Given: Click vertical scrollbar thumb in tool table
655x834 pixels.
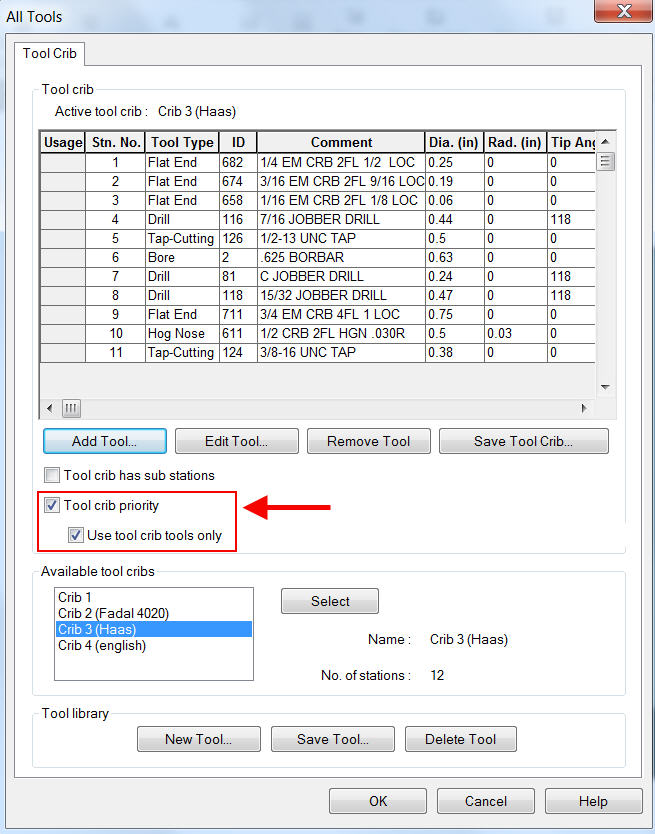Looking at the screenshot, I should pos(605,161).
